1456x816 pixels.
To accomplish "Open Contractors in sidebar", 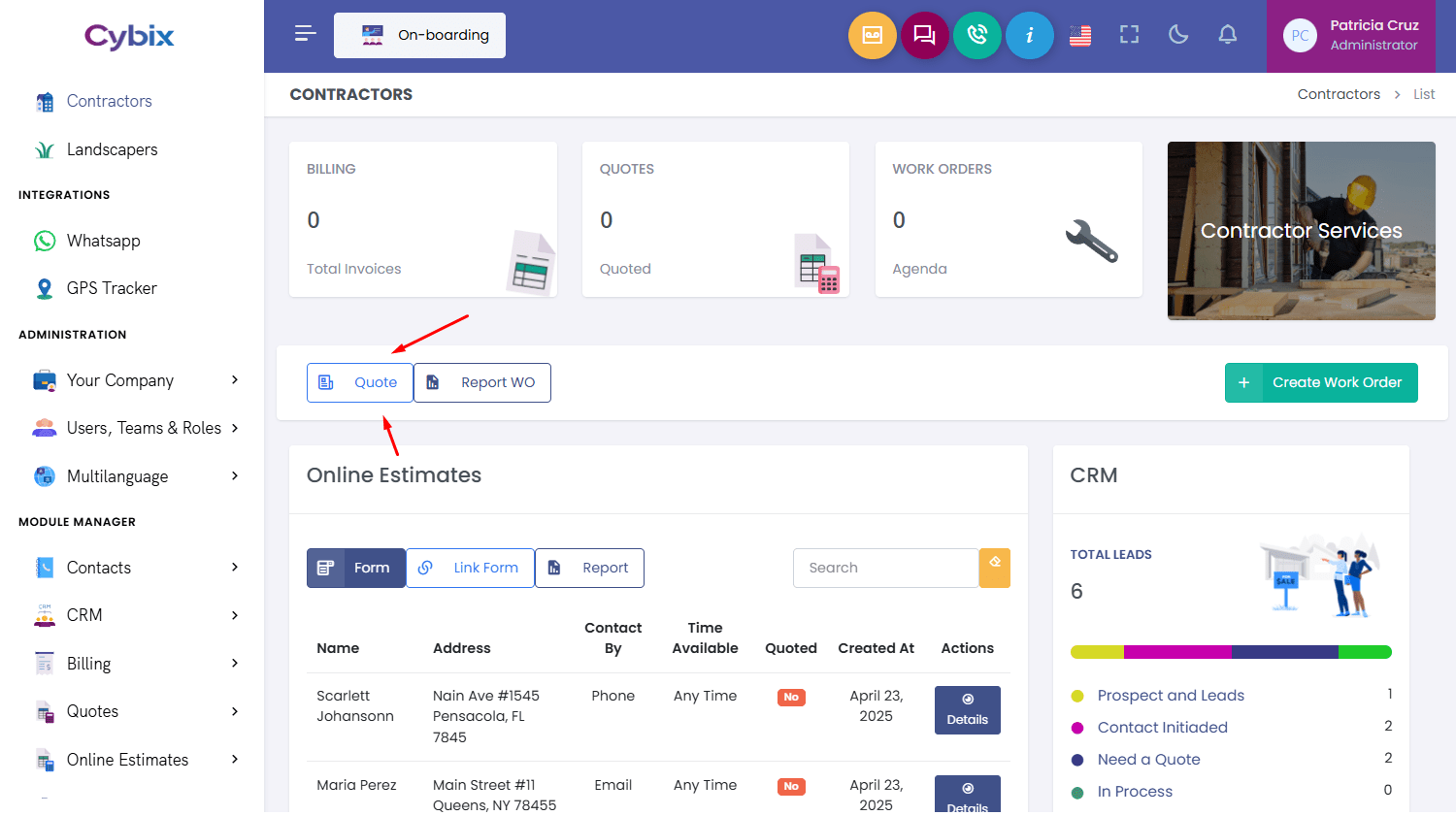I will tap(109, 101).
